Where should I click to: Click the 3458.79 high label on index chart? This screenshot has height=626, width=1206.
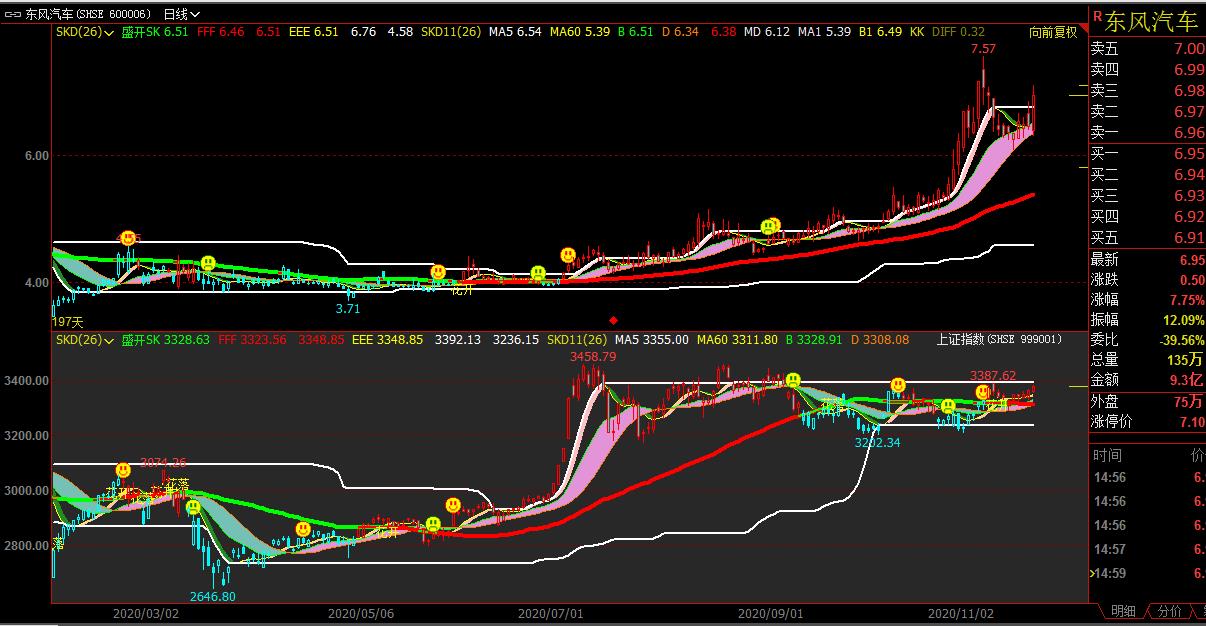coord(593,356)
